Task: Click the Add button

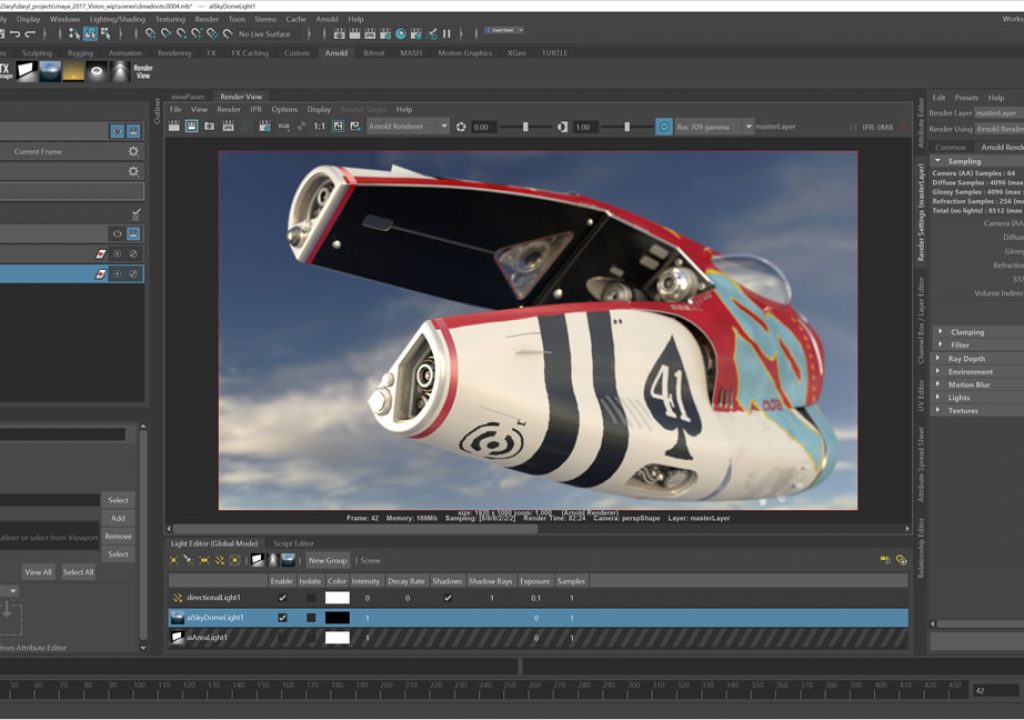Action: (118, 518)
